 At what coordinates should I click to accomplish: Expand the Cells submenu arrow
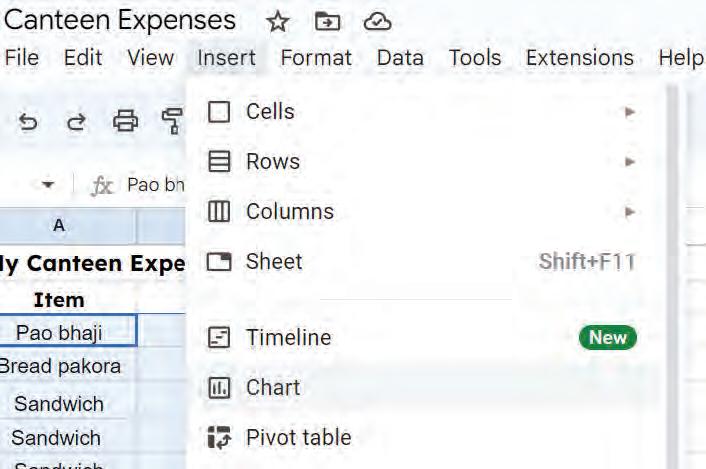(630, 112)
